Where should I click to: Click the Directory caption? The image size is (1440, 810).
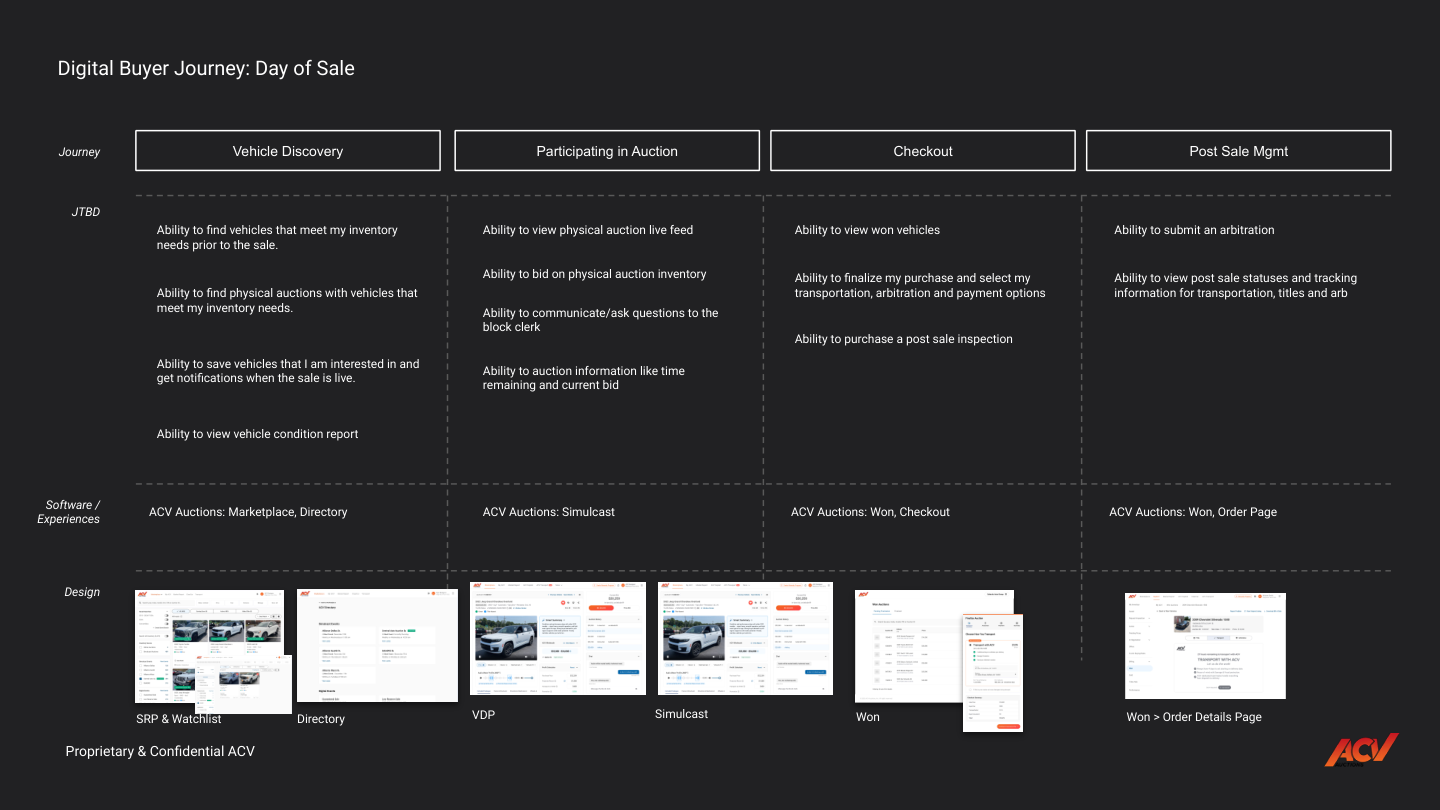(x=321, y=719)
